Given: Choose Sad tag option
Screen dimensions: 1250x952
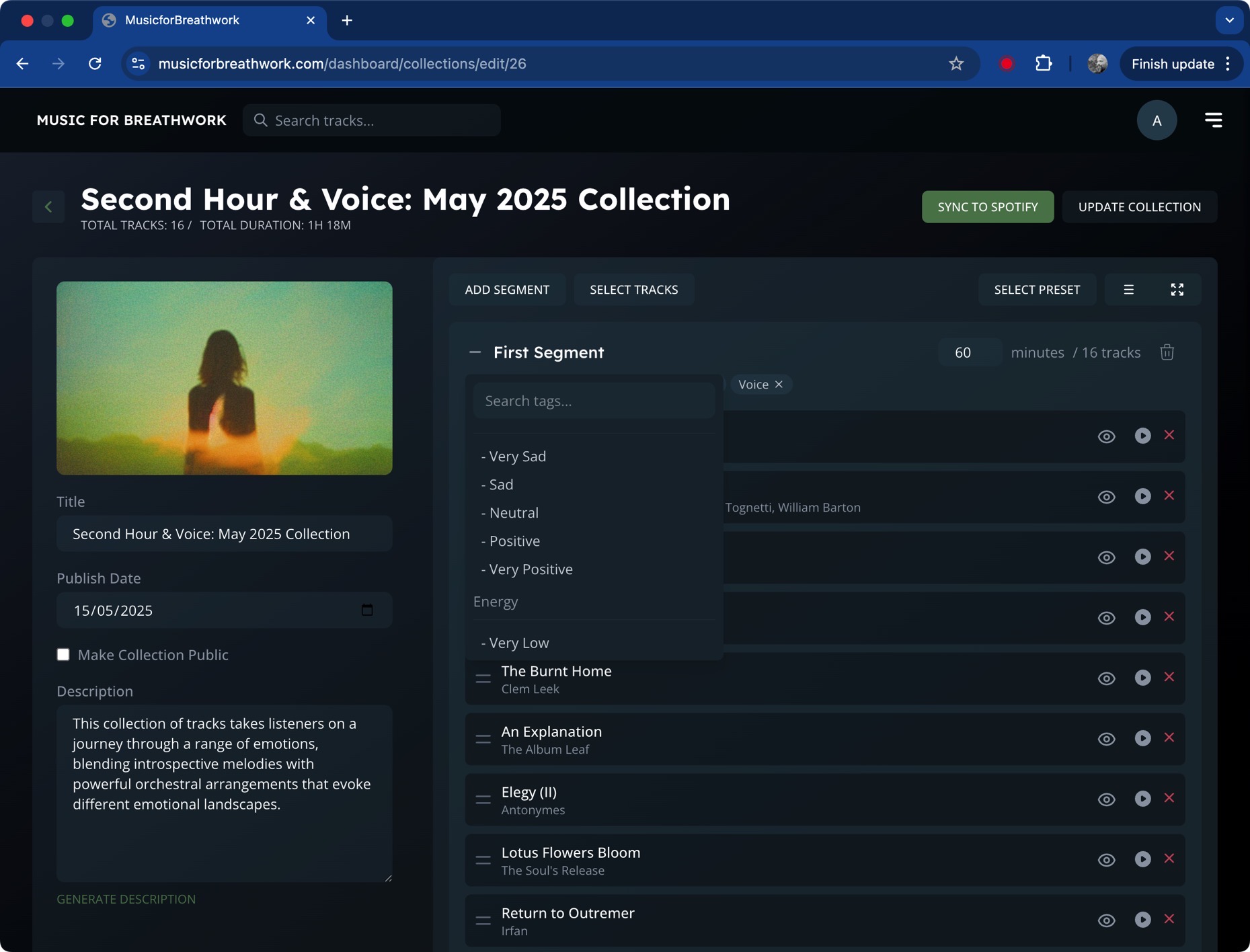Looking at the screenshot, I should point(497,484).
